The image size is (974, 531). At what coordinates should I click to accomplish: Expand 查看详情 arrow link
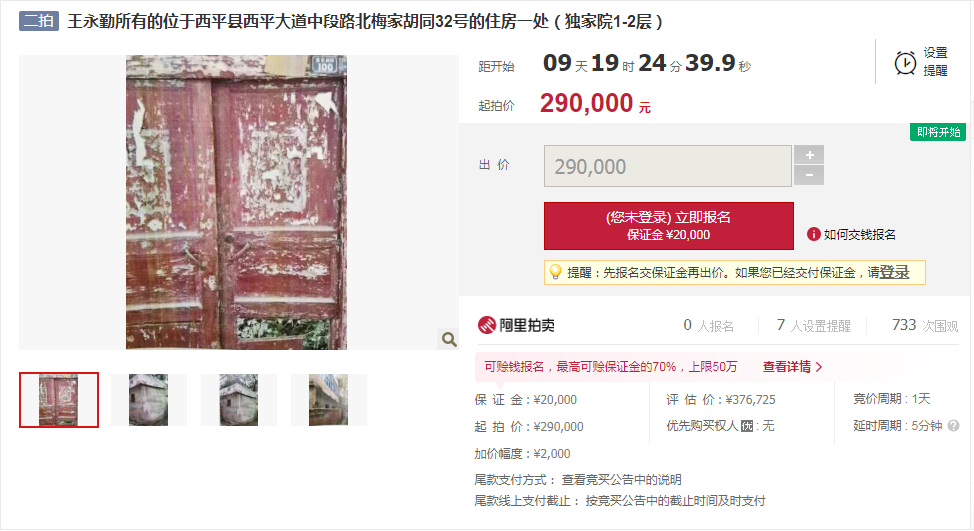pos(792,367)
